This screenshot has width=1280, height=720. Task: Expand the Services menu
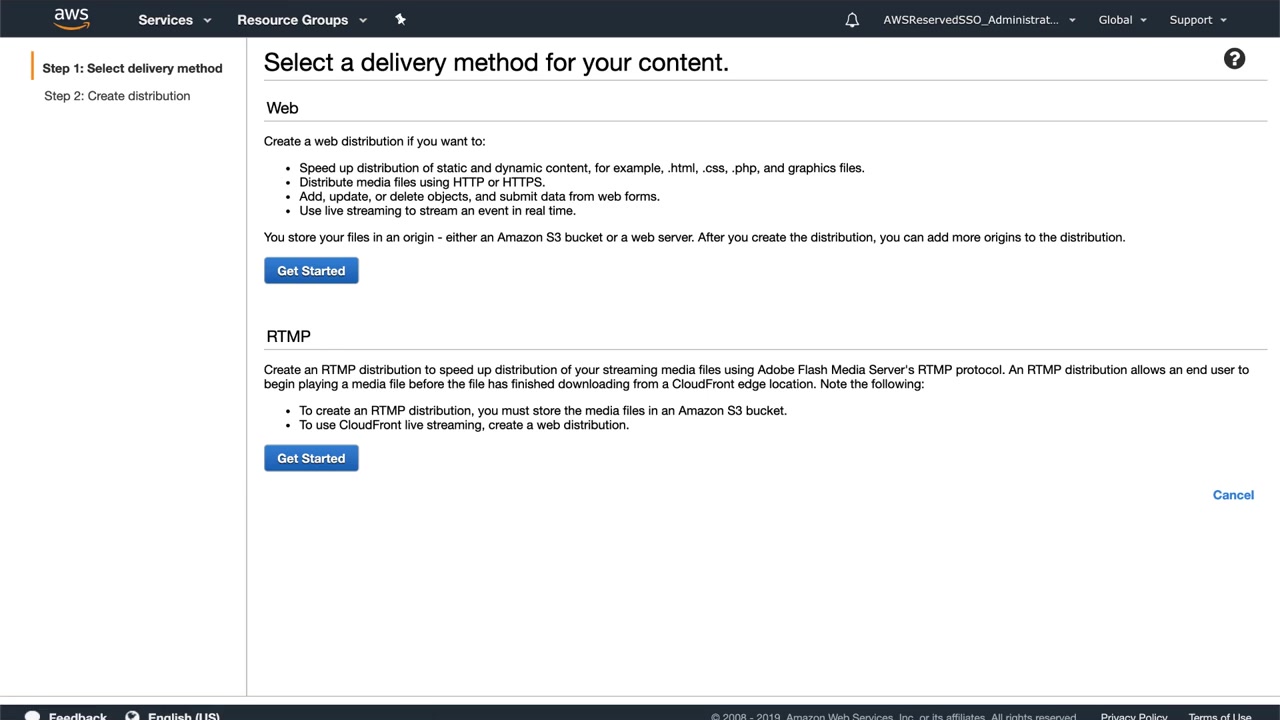pos(175,20)
